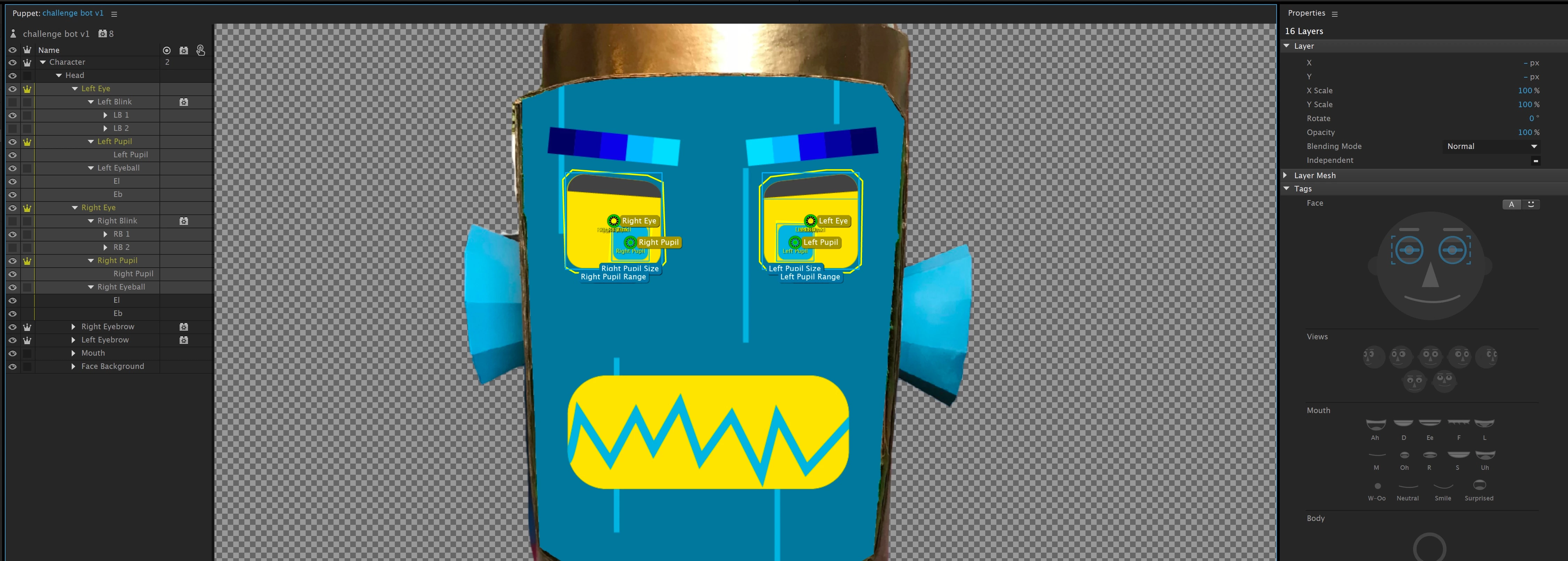Click Right Eyebrow behavior icon

184,327
